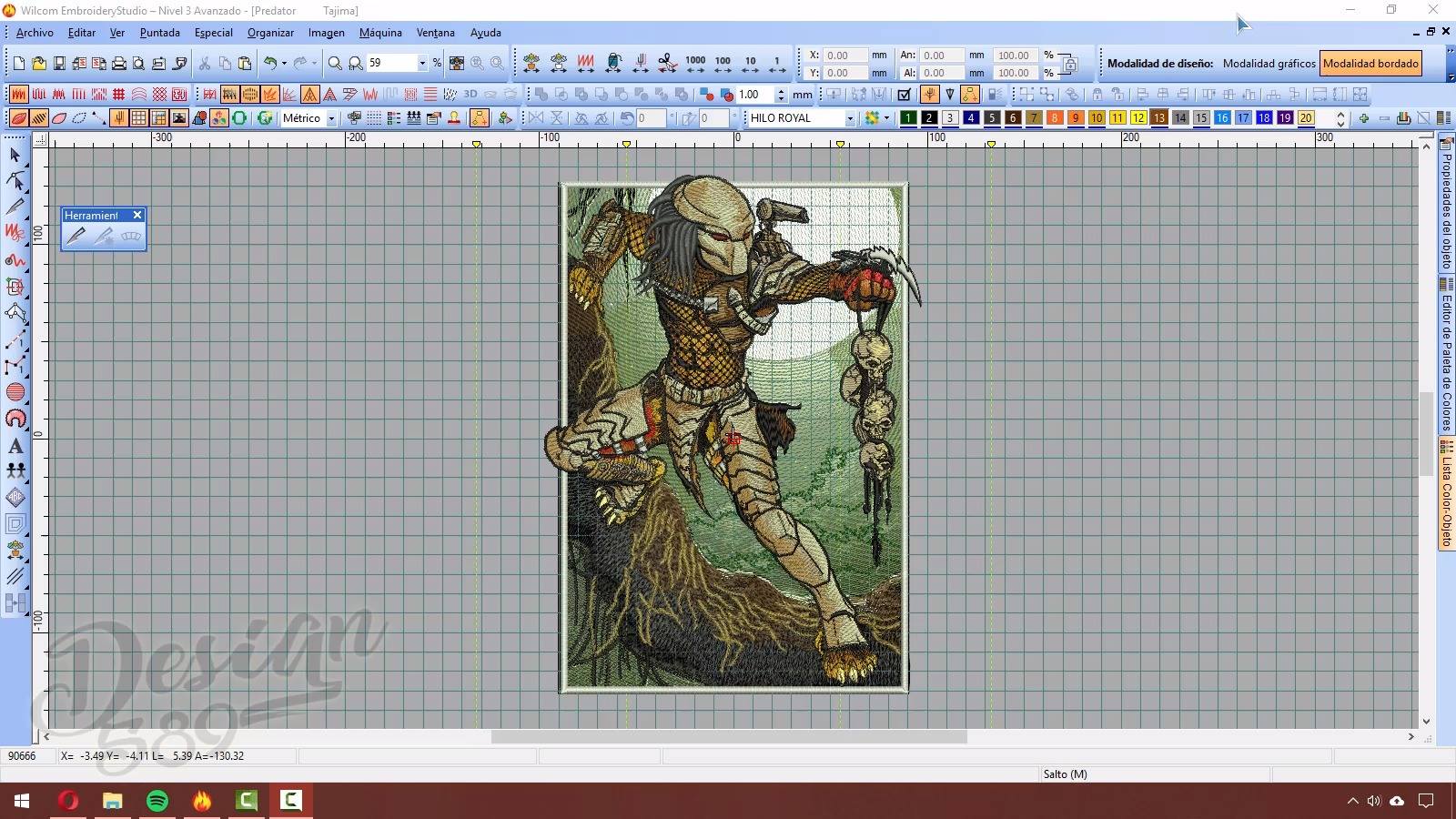The width and height of the screenshot is (1456, 819).
Task: Open the Métrico units dropdown
Action: point(331,118)
